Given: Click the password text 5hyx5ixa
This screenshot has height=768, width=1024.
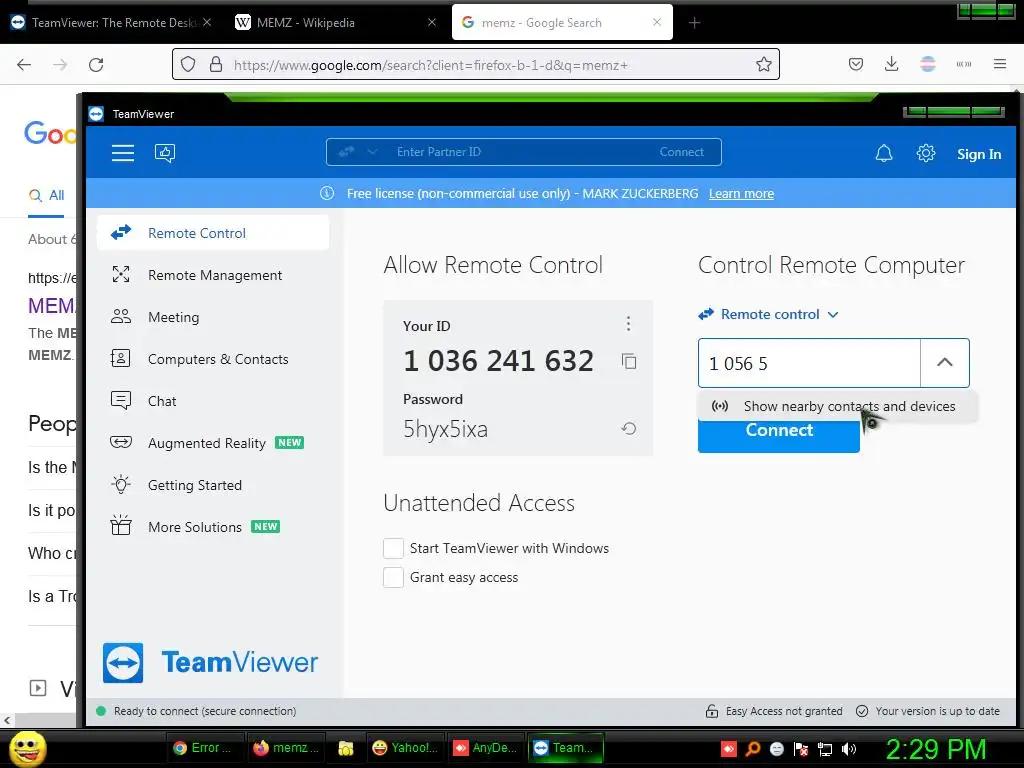Looking at the screenshot, I should click(445, 429).
